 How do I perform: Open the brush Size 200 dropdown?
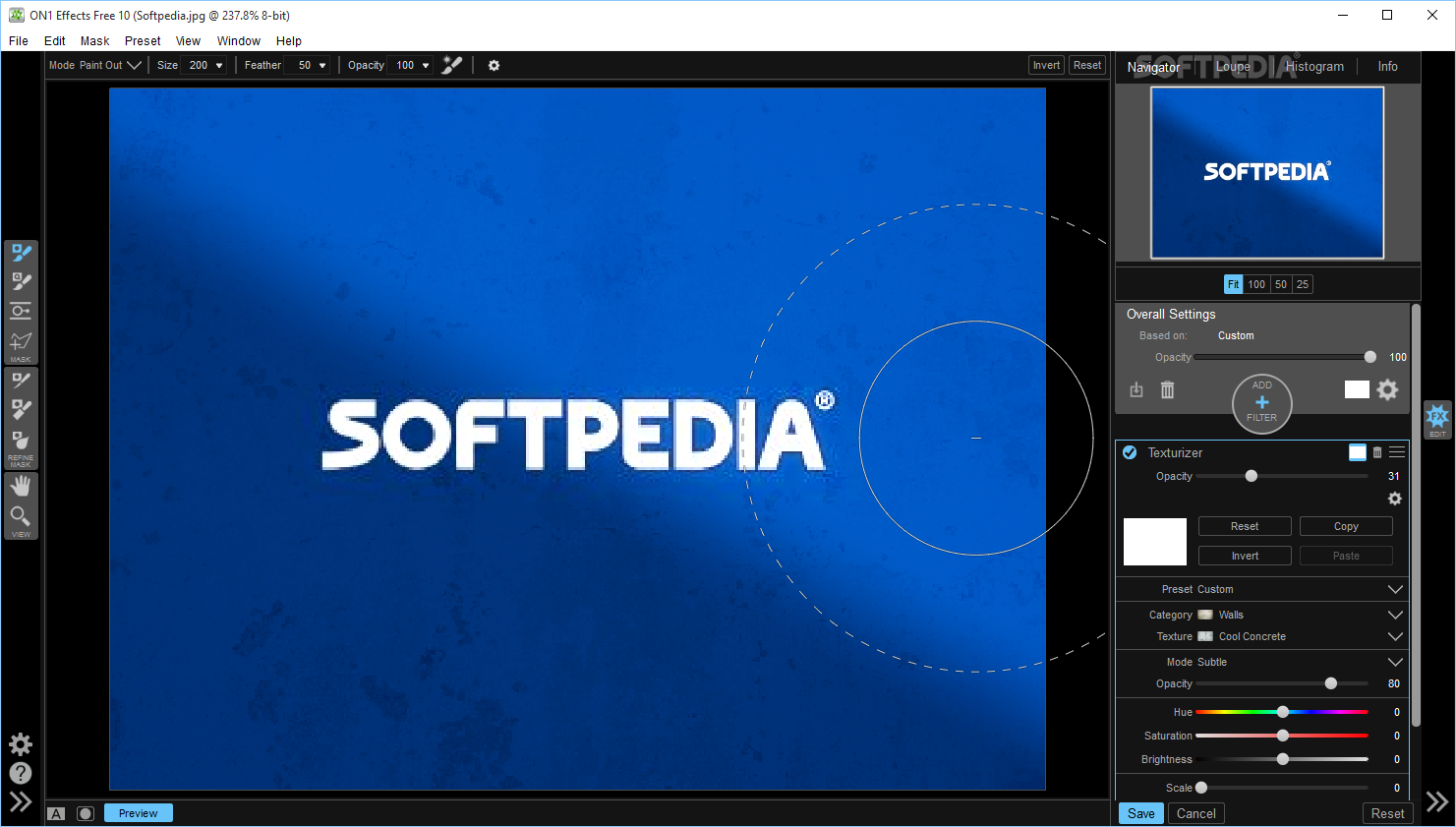(204, 65)
